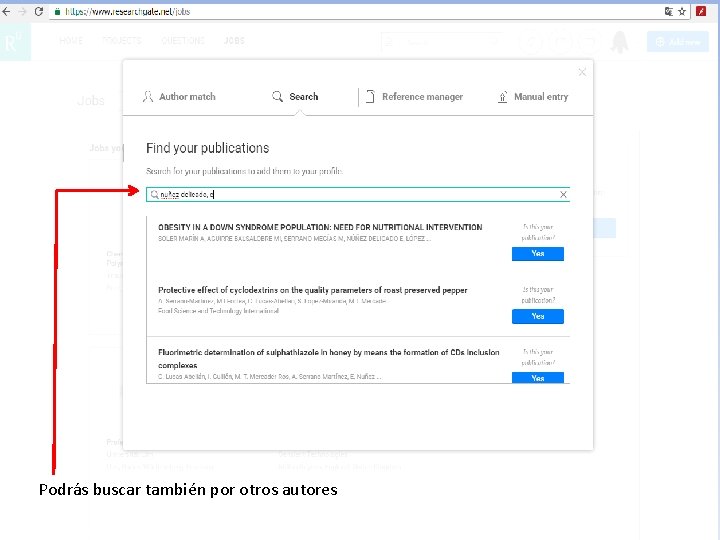Image resolution: width=720 pixels, height=540 pixels.
Task: Open the JOBS nav item
Action: (x=234, y=41)
